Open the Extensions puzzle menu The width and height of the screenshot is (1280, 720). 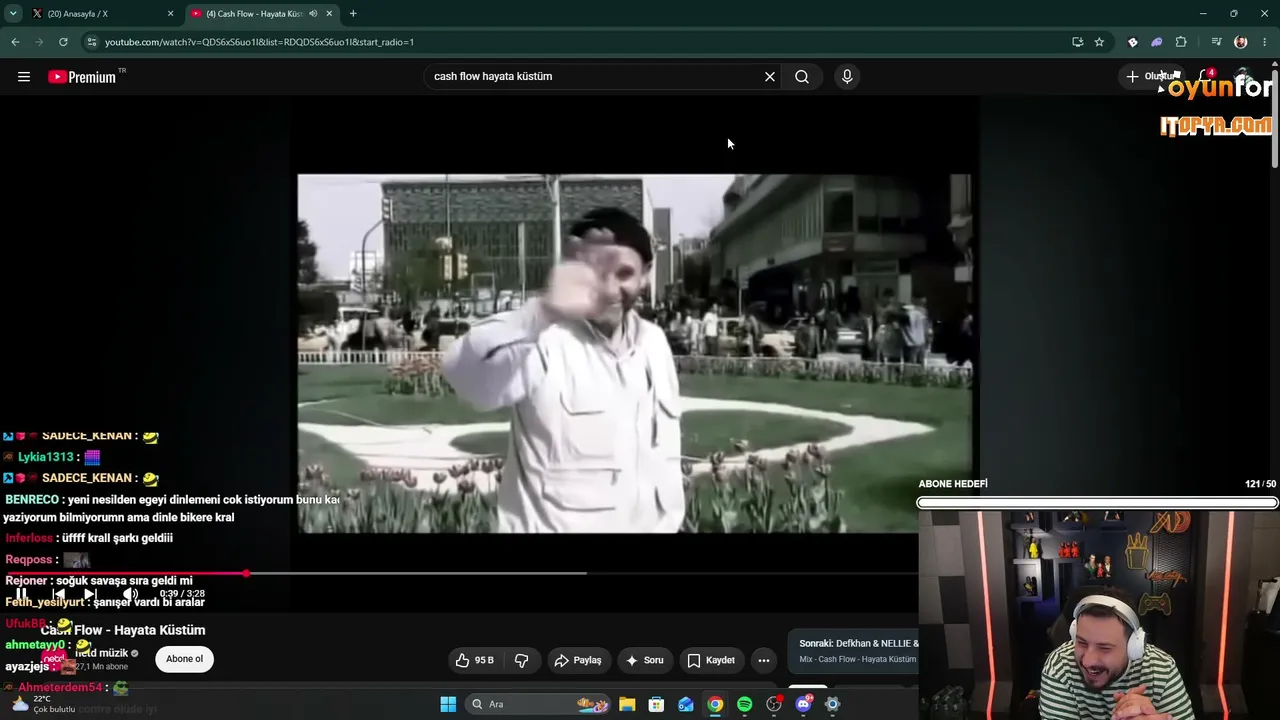click(1181, 42)
